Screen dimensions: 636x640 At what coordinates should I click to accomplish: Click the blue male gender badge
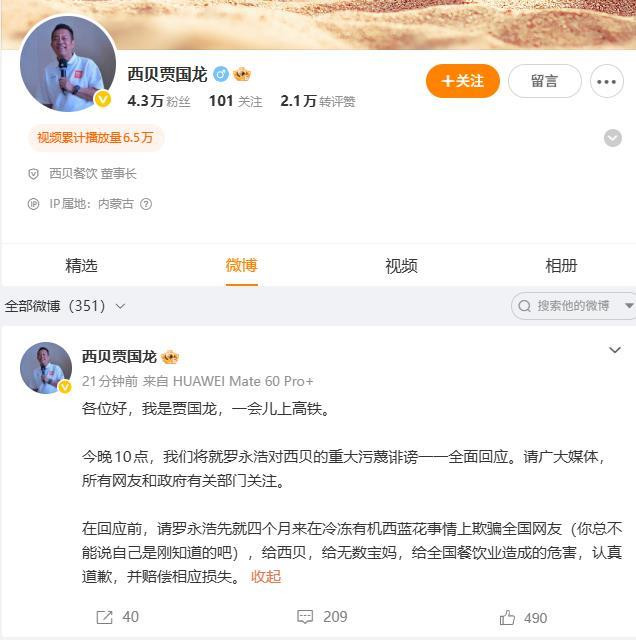[221, 74]
